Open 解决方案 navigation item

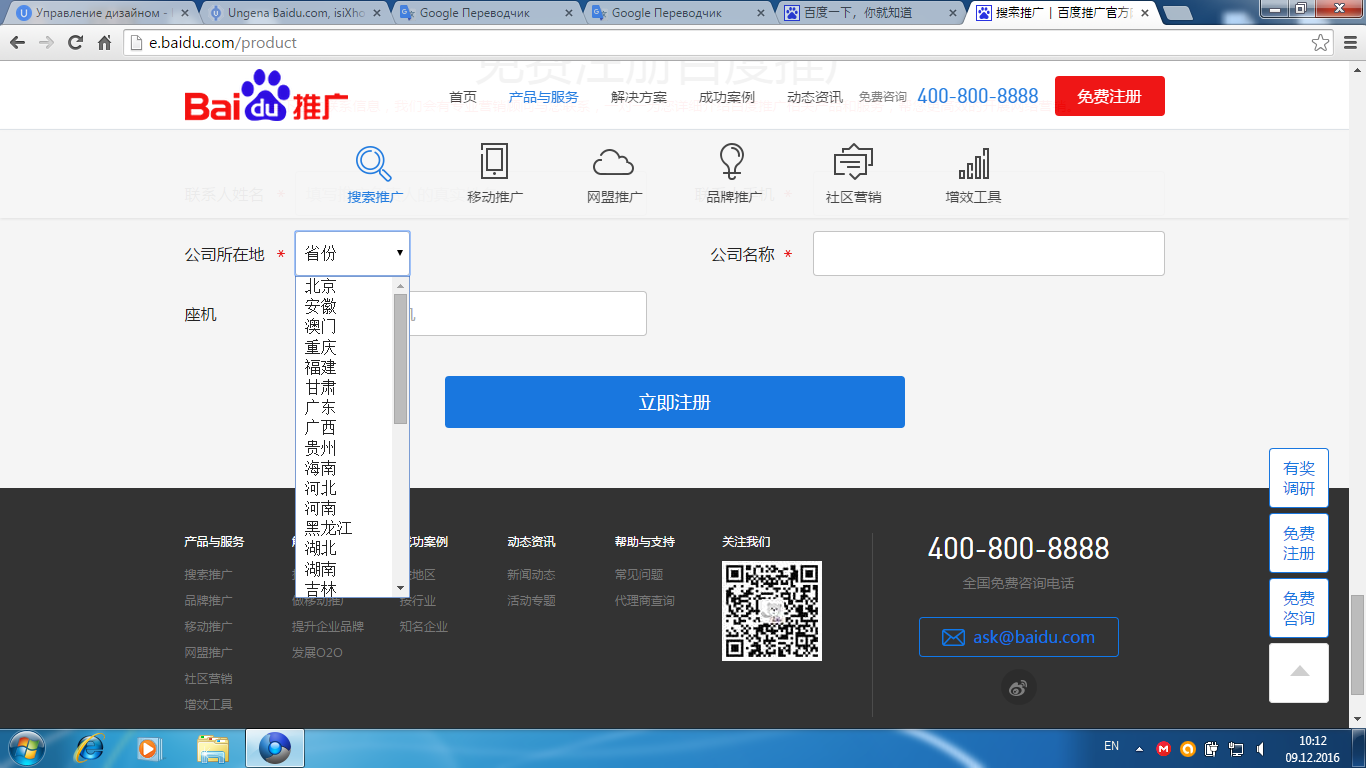tap(639, 97)
